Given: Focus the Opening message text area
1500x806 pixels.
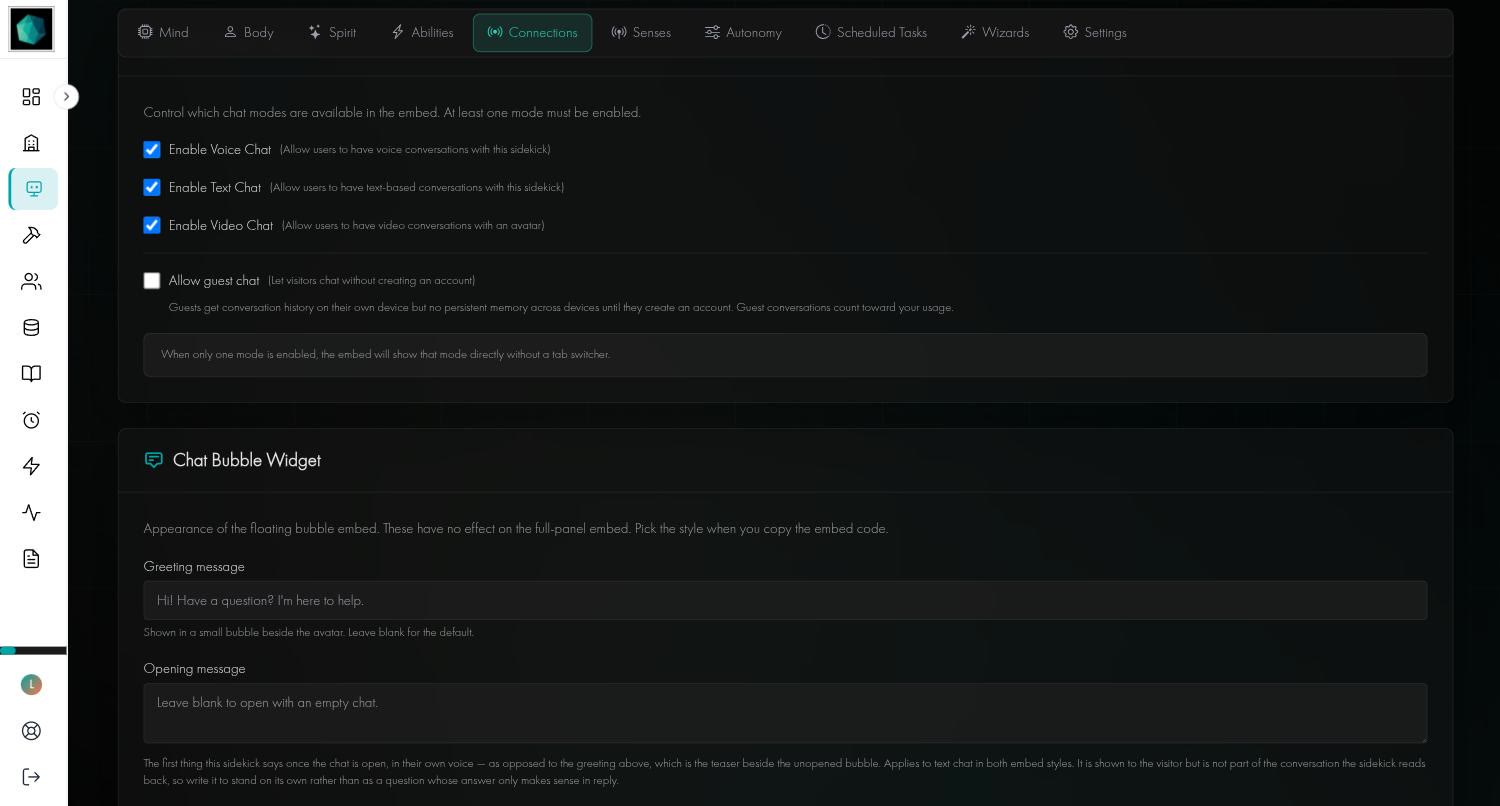Looking at the screenshot, I should coord(785,714).
